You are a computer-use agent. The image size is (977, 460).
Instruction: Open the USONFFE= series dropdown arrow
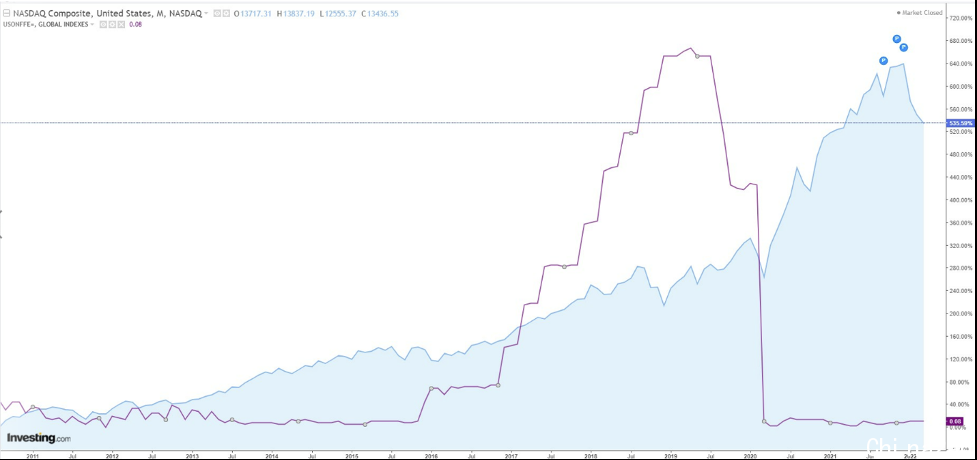pos(92,24)
